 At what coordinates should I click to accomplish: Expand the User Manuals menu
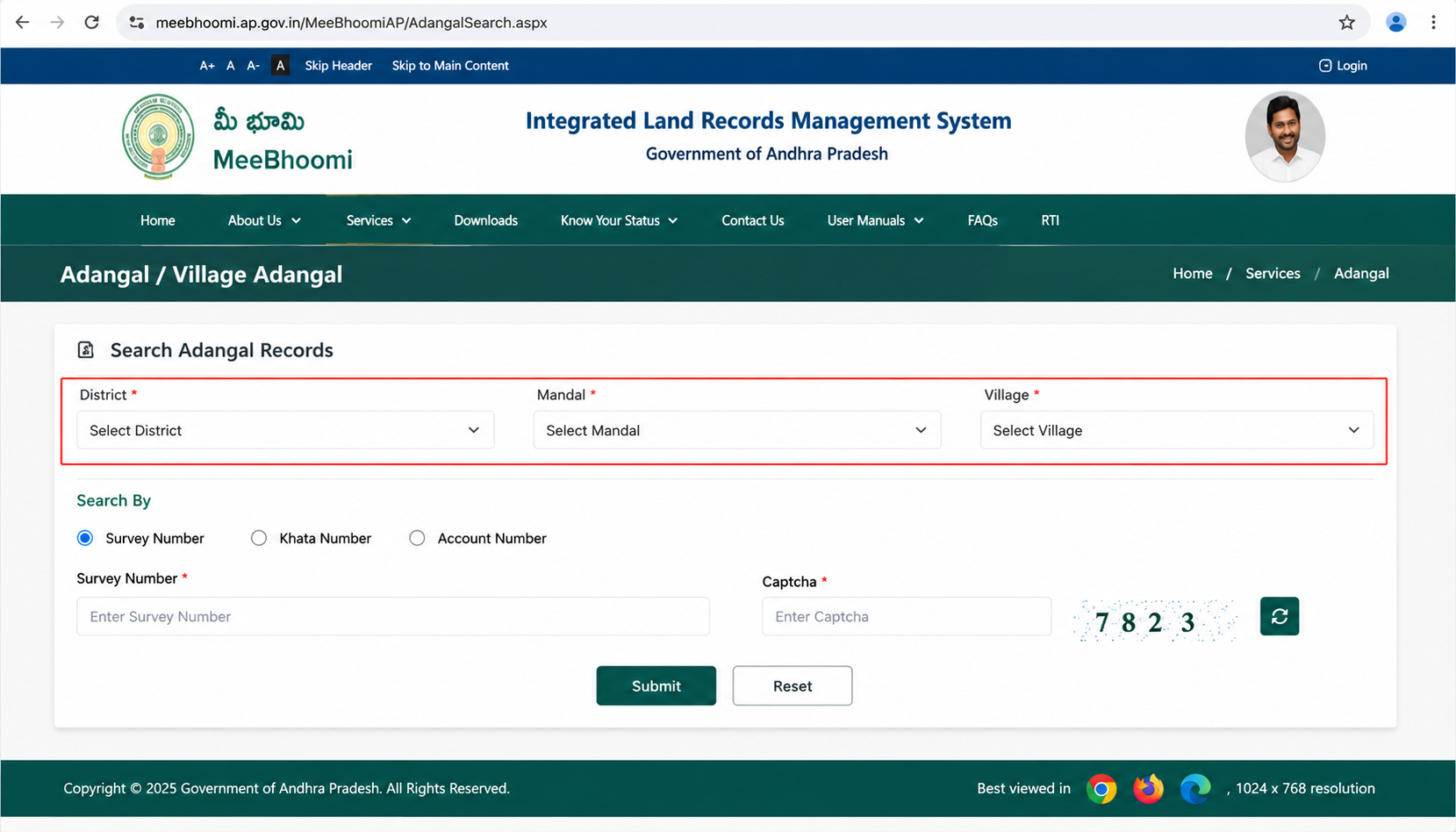tap(875, 220)
